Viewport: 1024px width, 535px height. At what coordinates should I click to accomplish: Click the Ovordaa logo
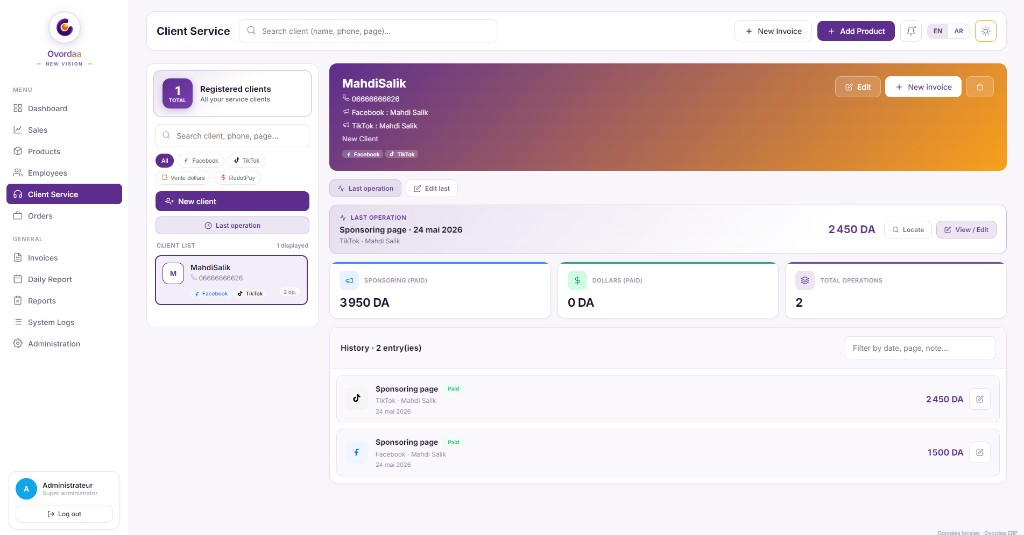click(x=64, y=27)
